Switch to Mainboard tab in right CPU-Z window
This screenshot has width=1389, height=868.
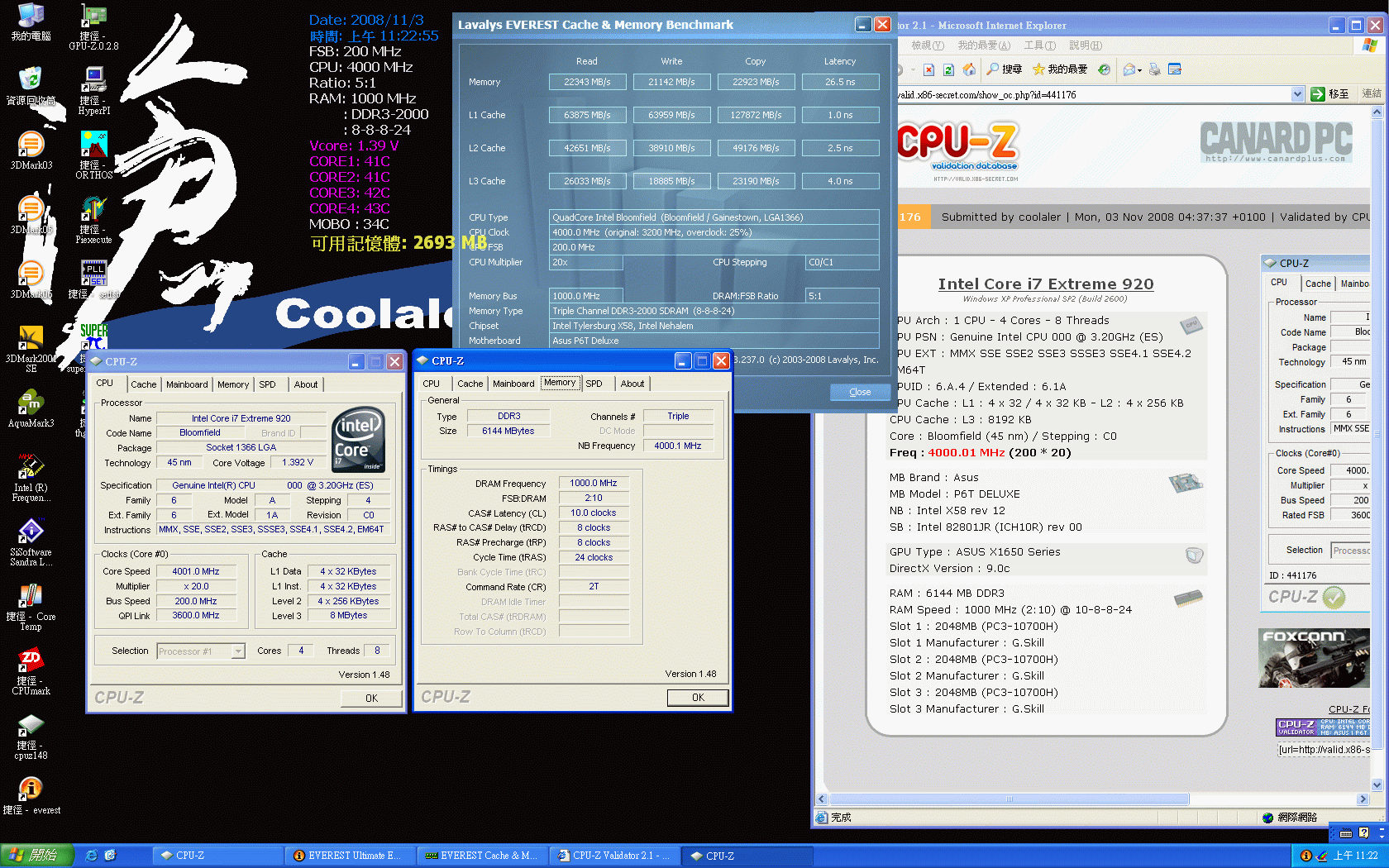tap(513, 384)
